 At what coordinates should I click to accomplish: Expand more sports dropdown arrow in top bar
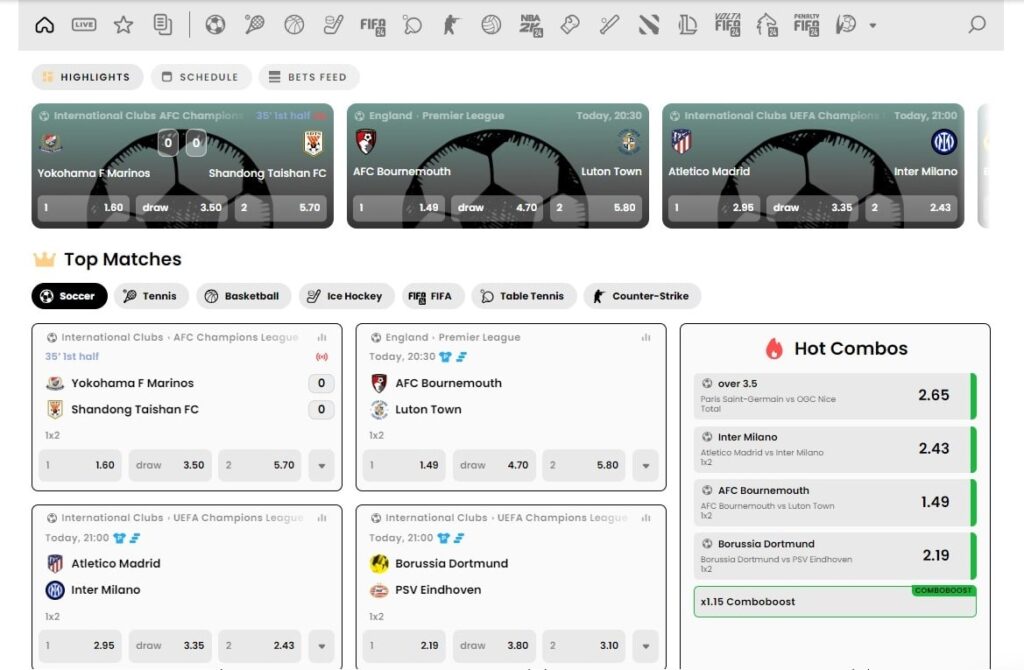873,26
